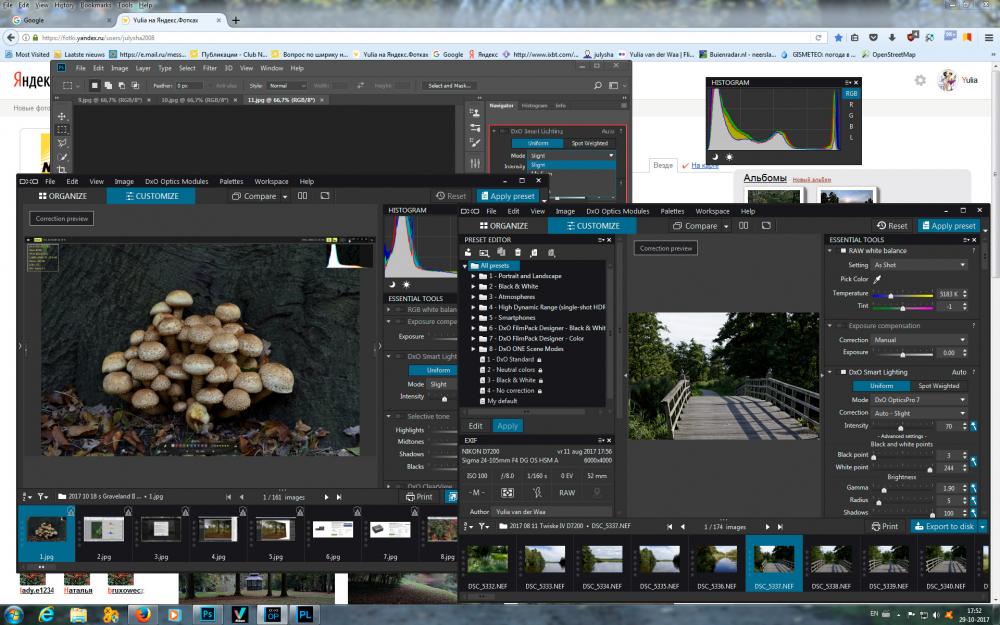
Task: Toggle the RAW white balance correction checkbox
Action: pyautogui.click(x=843, y=251)
